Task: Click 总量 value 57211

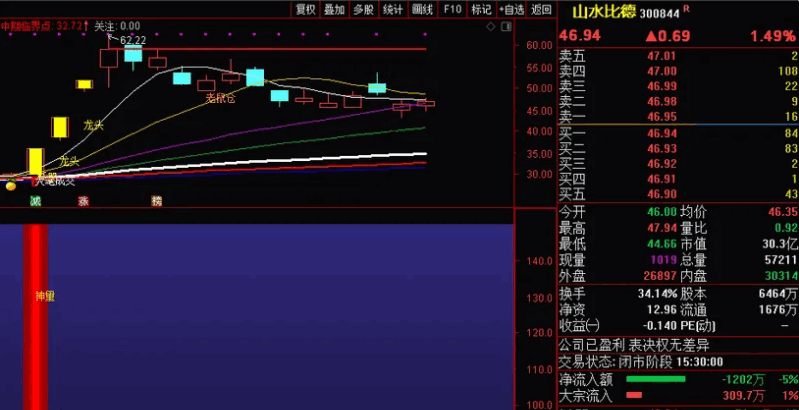Action: [781, 260]
